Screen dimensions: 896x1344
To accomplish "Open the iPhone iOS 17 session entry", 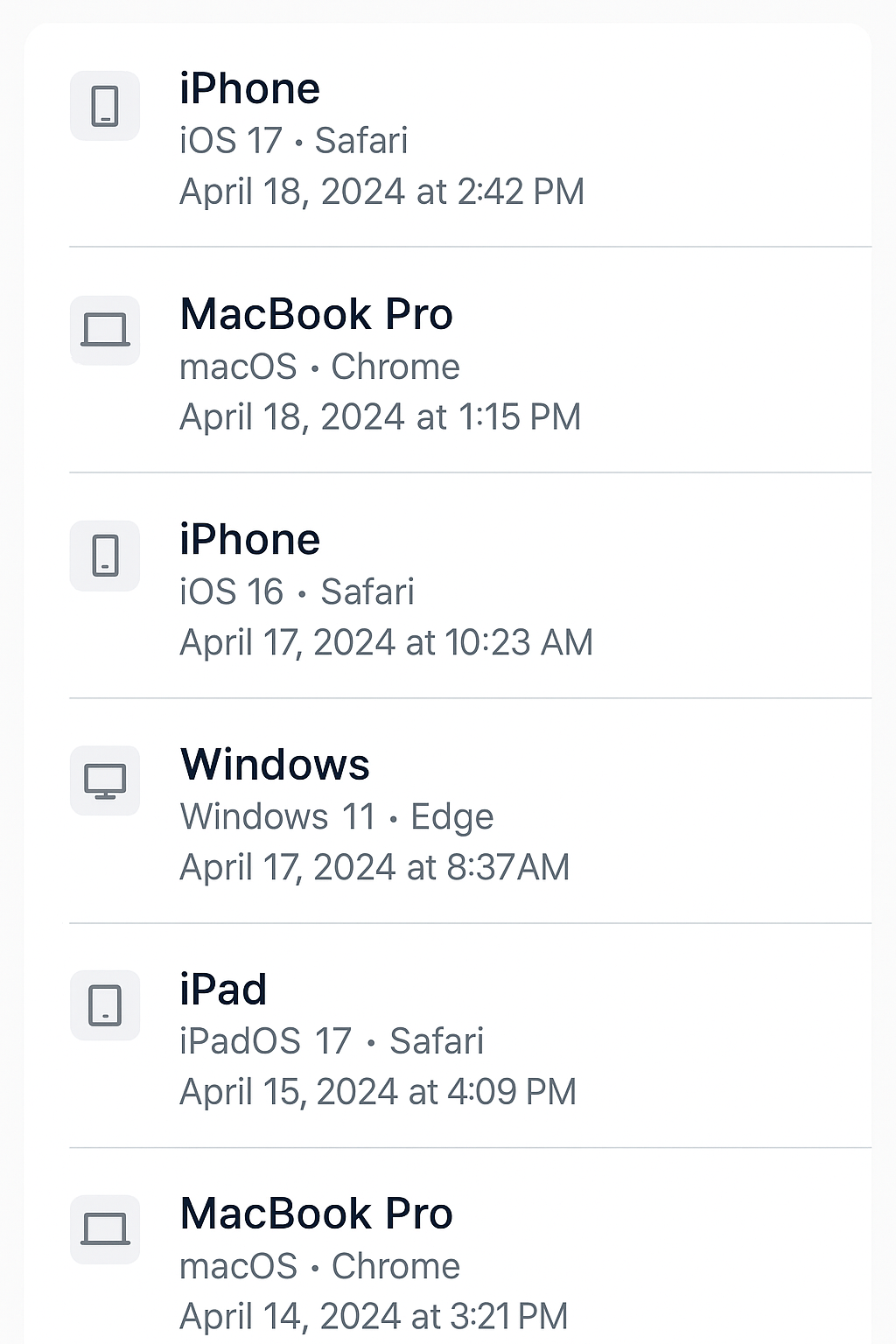I will click(x=376, y=140).
